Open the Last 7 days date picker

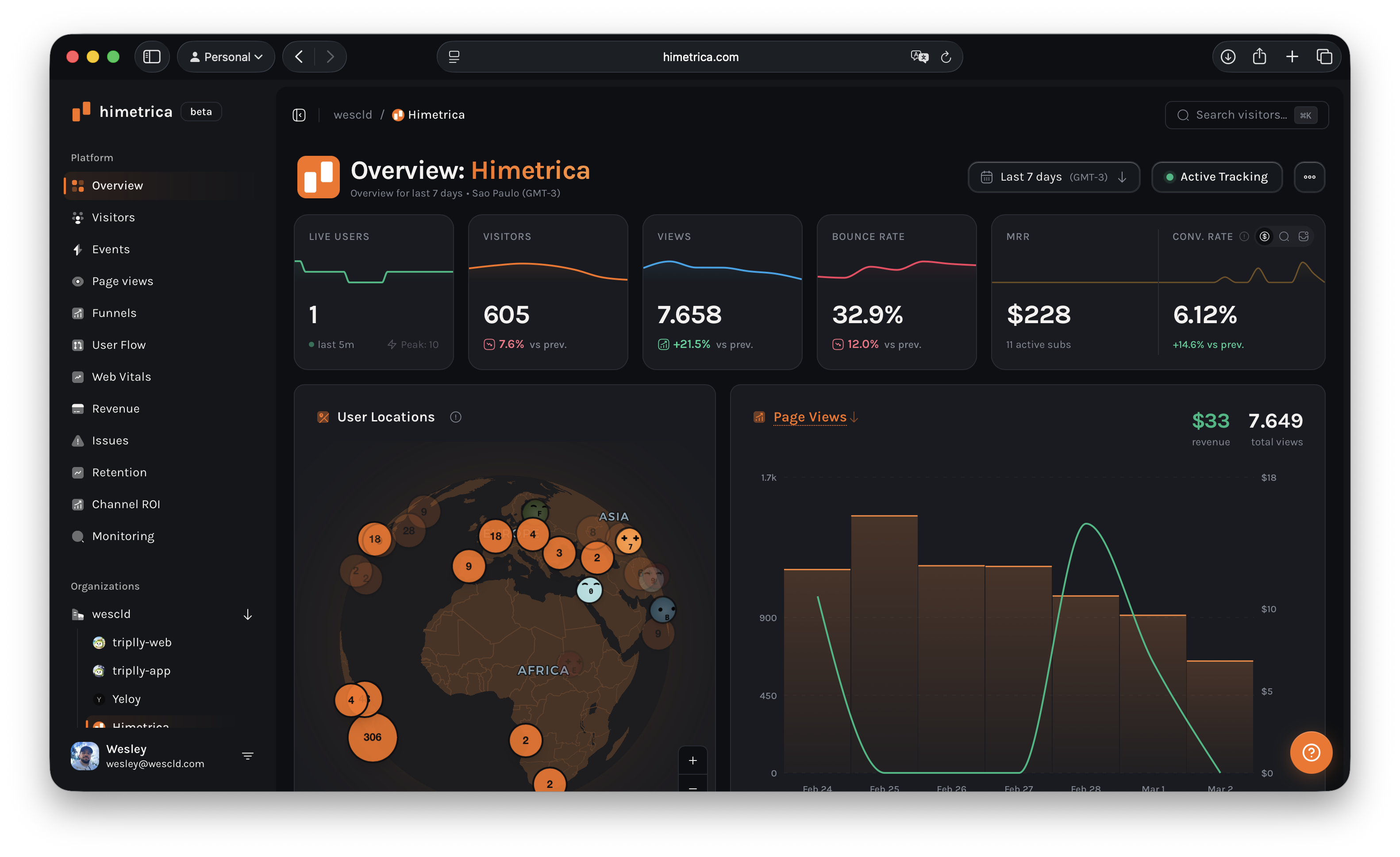click(x=1054, y=177)
